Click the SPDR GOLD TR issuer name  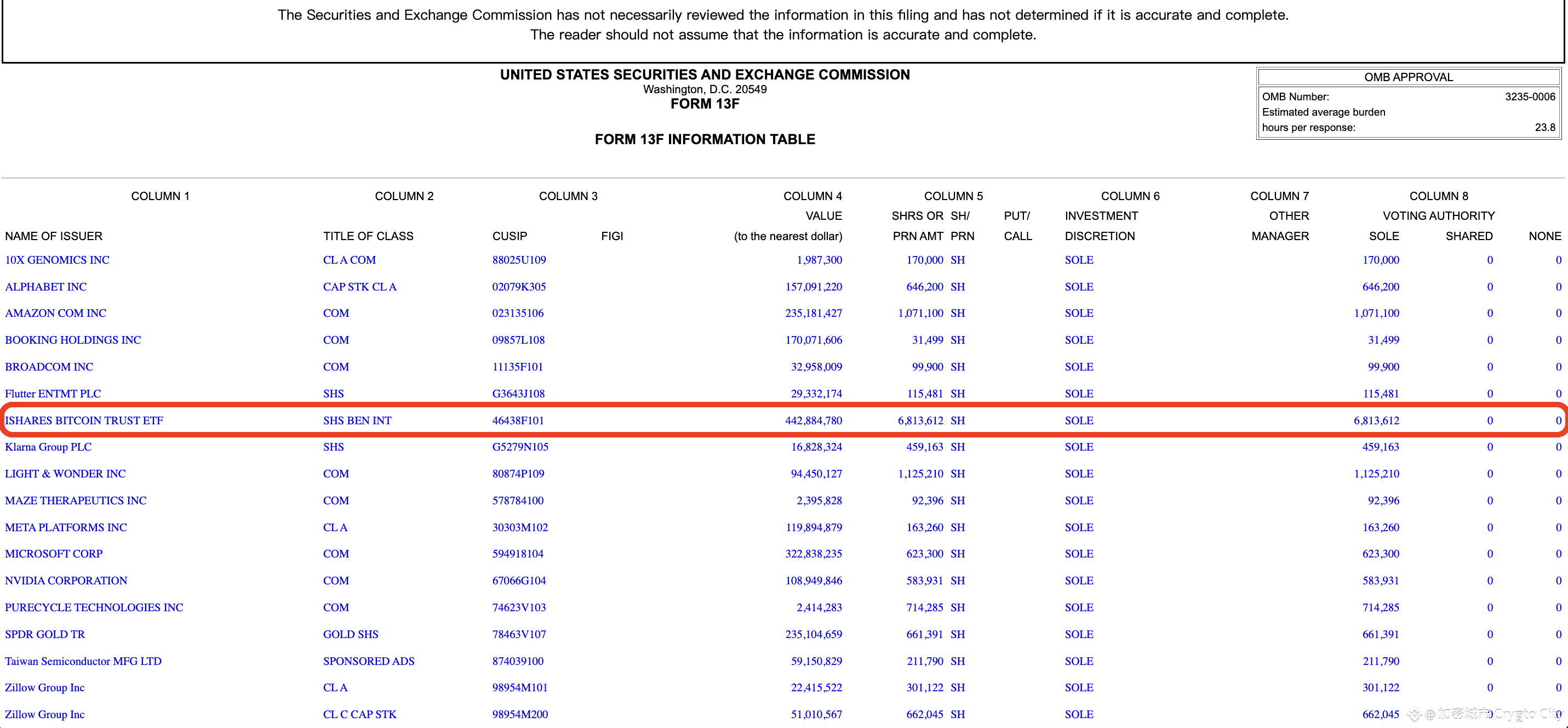45,634
